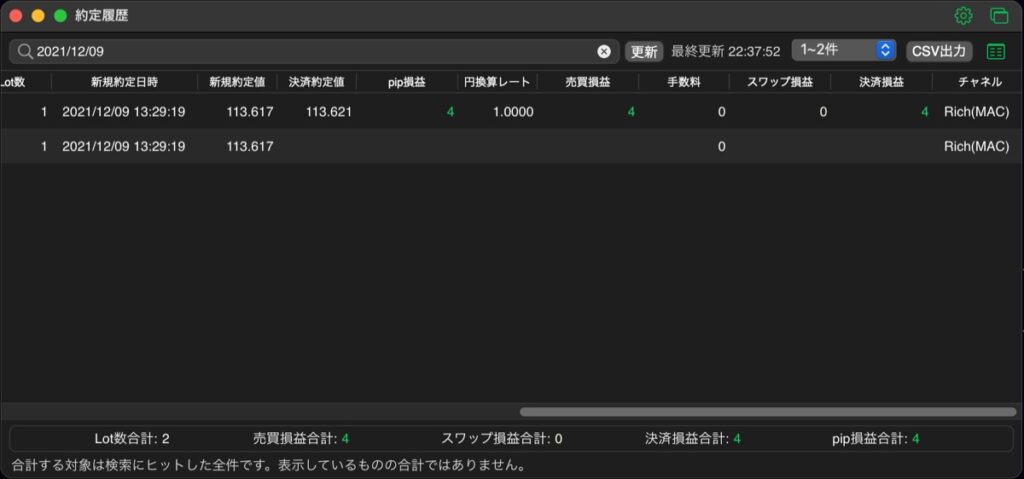Click the green fullscreen window button
Image resolution: width=1024 pixels, height=479 pixels.
pos(60,16)
